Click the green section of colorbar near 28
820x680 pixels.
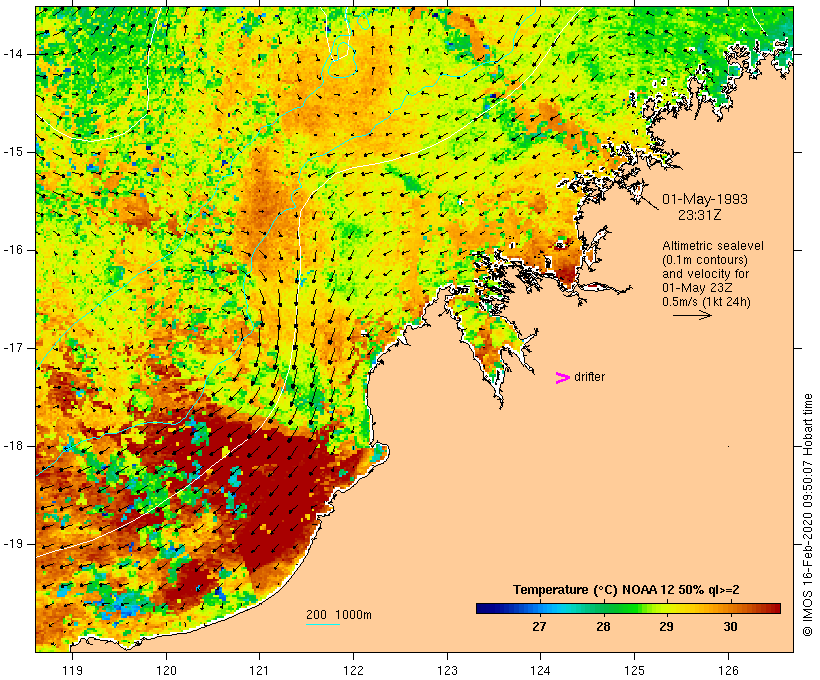coord(603,608)
